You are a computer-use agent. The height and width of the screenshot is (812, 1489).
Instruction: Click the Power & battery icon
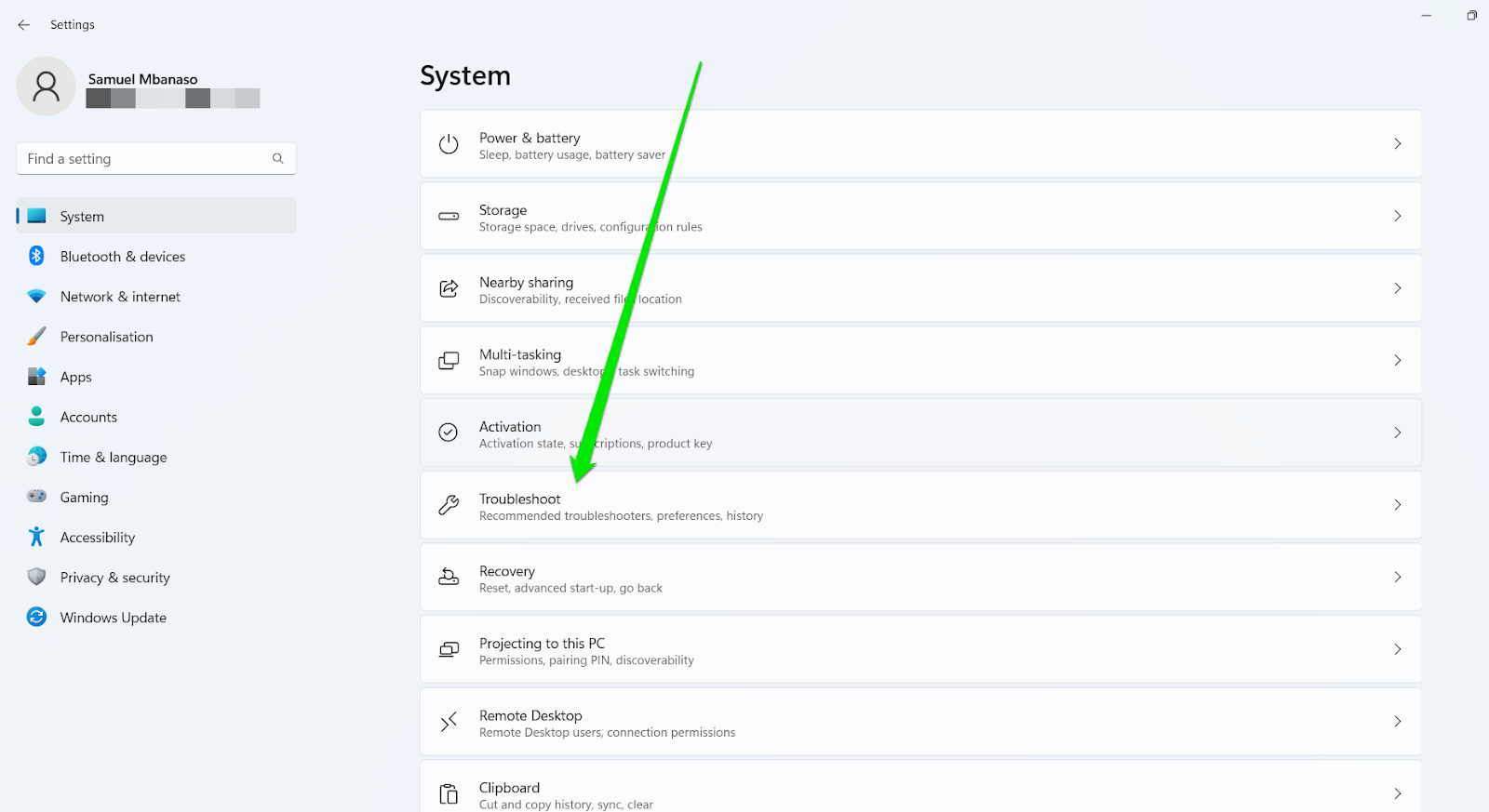[x=449, y=144]
